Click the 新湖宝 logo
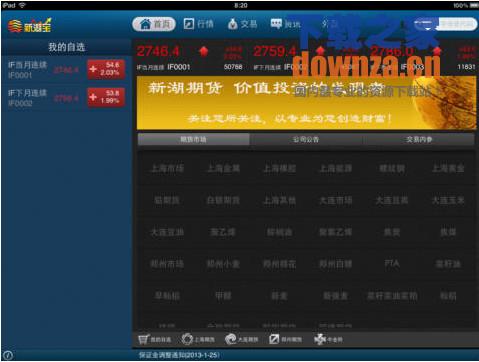The width and height of the screenshot is (479, 362). (29, 26)
